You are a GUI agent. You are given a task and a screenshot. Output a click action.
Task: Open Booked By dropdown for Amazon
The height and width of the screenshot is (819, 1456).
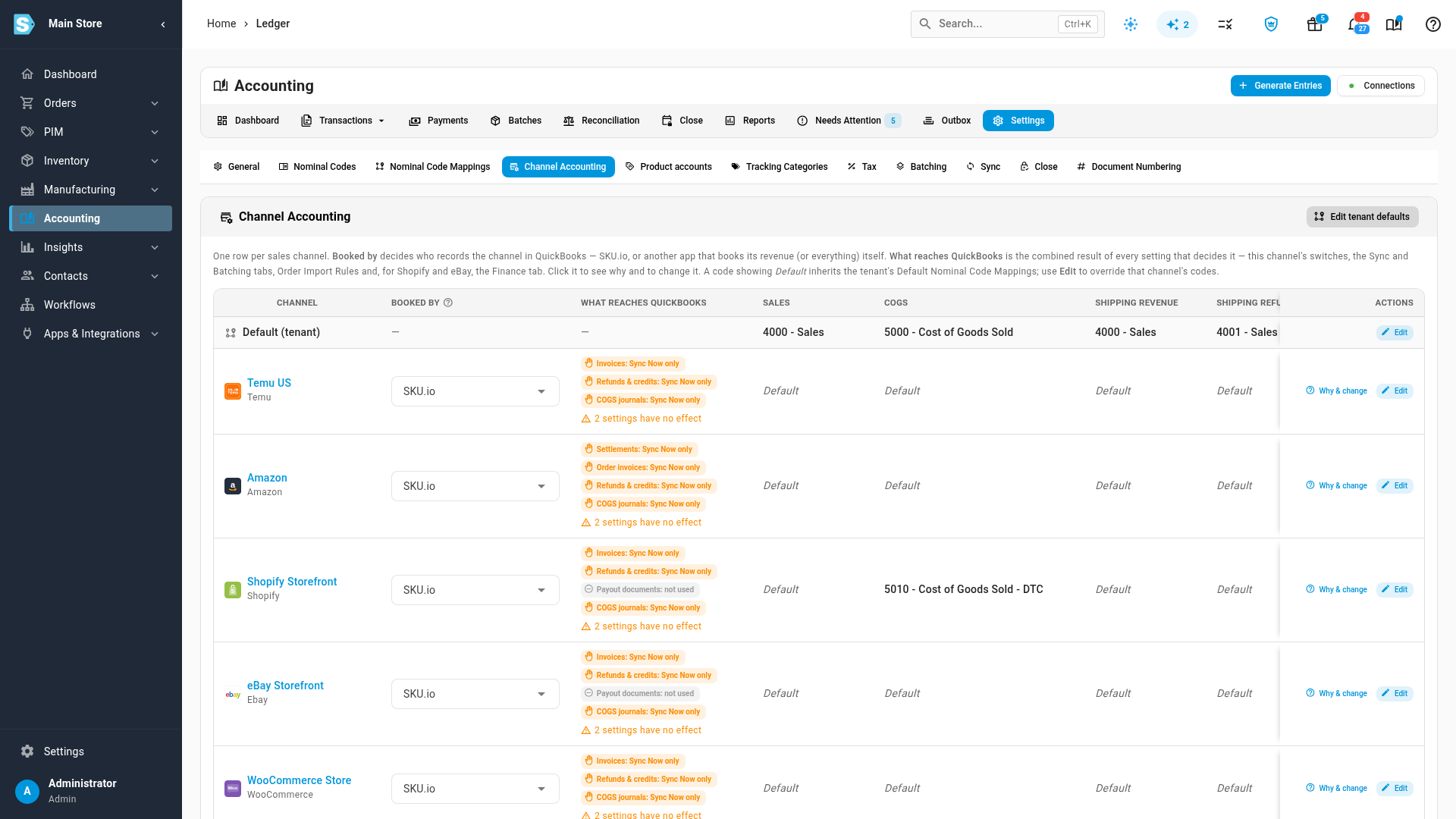coord(475,486)
